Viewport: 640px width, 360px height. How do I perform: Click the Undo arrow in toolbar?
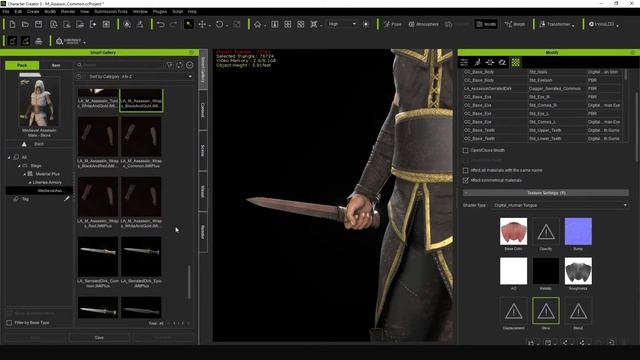tap(161, 24)
